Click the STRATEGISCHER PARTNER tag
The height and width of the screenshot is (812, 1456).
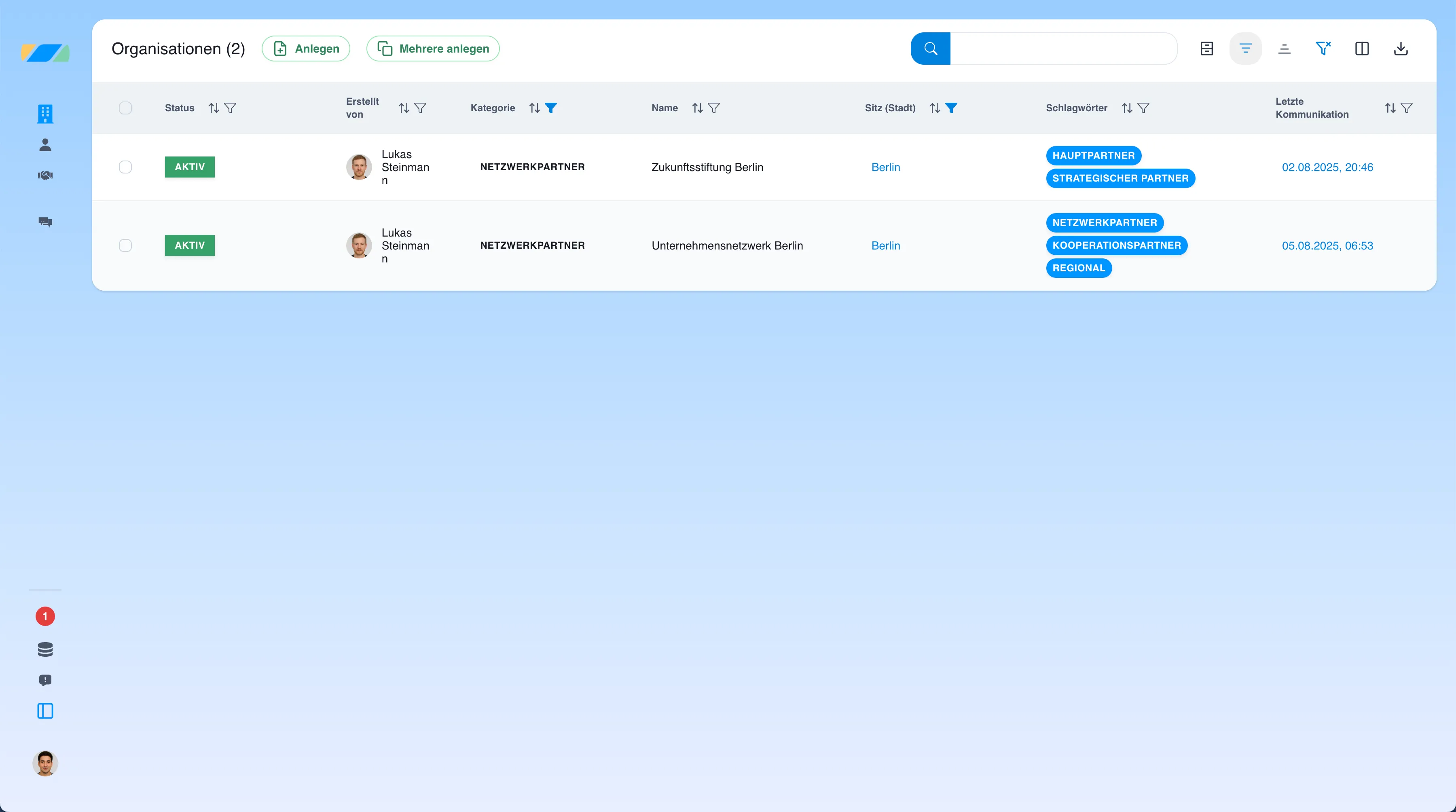1120,178
